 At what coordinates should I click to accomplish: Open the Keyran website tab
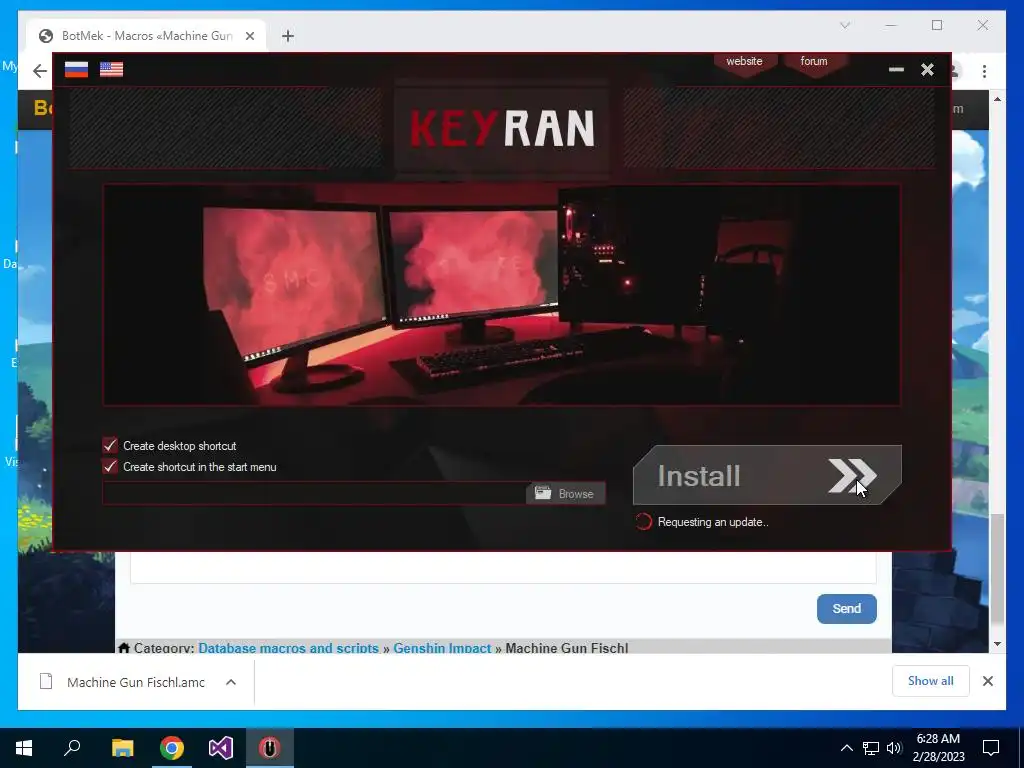pos(744,62)
